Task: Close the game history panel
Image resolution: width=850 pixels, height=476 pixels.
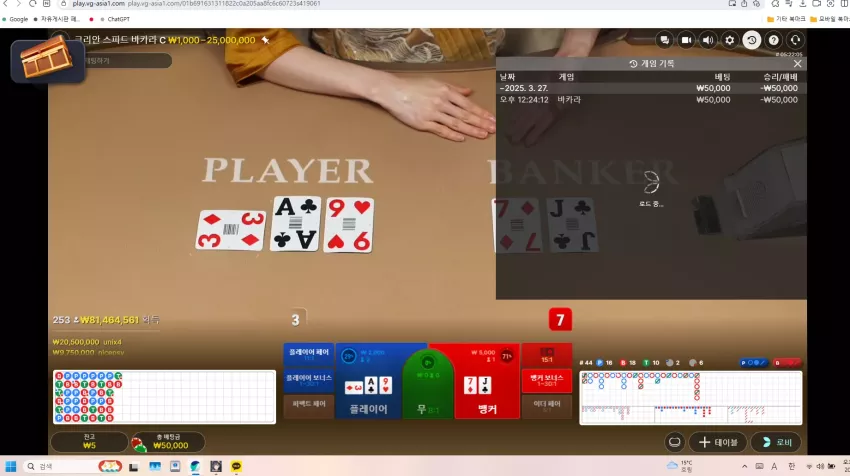Action: pos(797,63)
